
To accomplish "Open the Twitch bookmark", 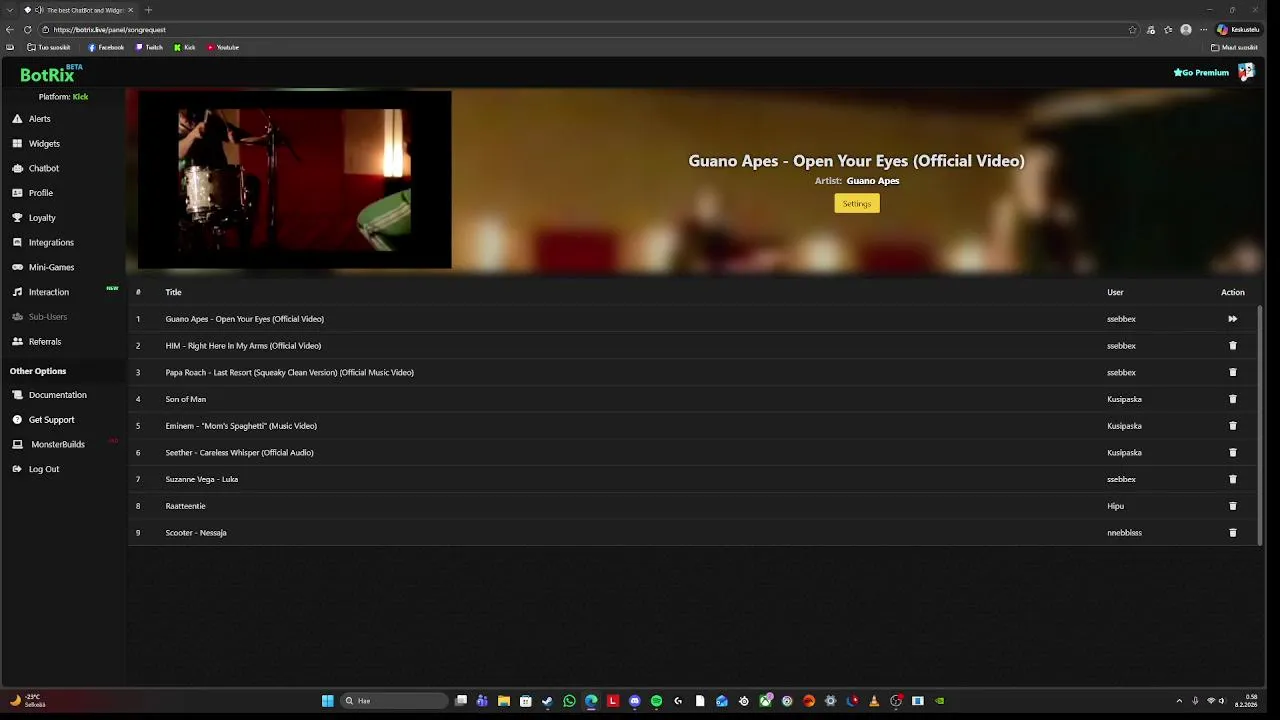I will [x=149, y=47].
